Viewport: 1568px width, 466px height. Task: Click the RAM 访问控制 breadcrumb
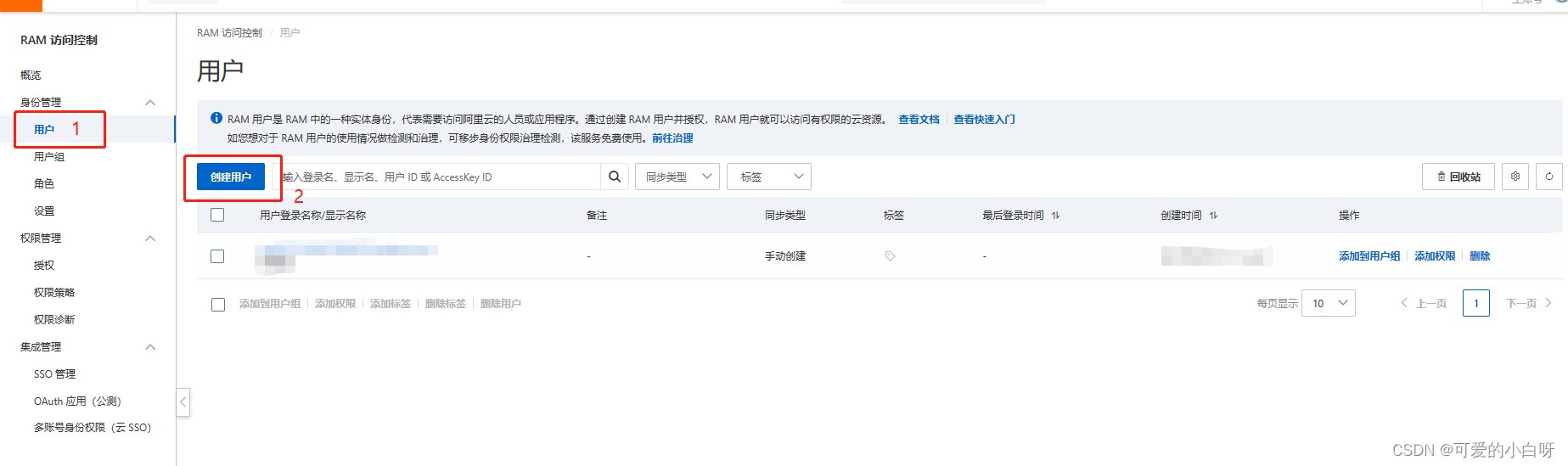229,32
